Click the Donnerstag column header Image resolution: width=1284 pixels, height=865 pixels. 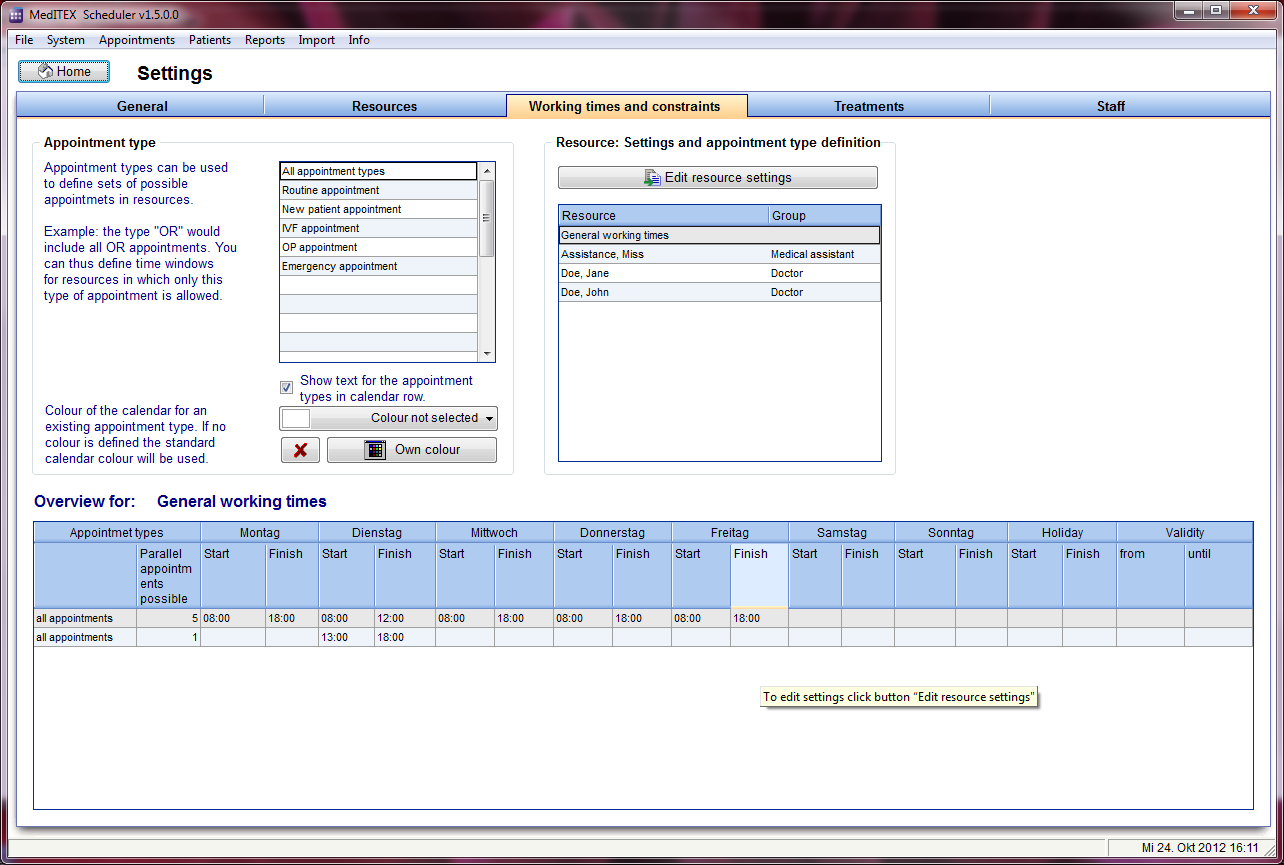coord(612,533)
